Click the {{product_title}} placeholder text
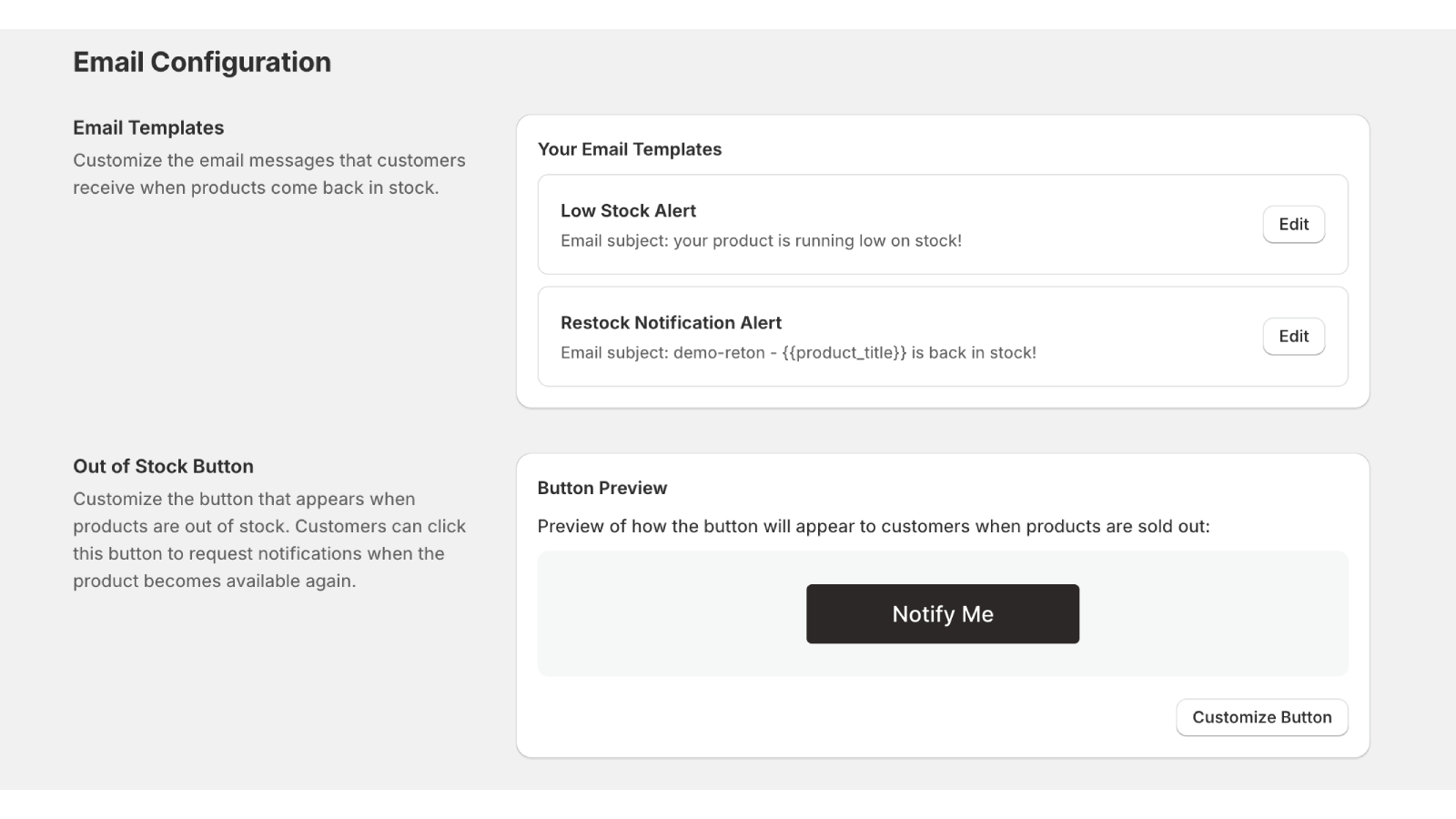This screenshot has height=819, width=1456. [844, 353]
